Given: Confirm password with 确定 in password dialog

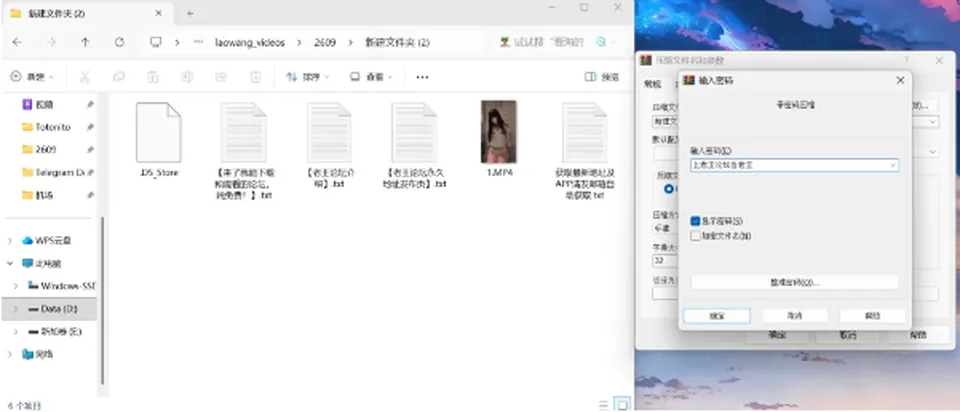Looking at the screenshot, I should click(x=716, y=316).
